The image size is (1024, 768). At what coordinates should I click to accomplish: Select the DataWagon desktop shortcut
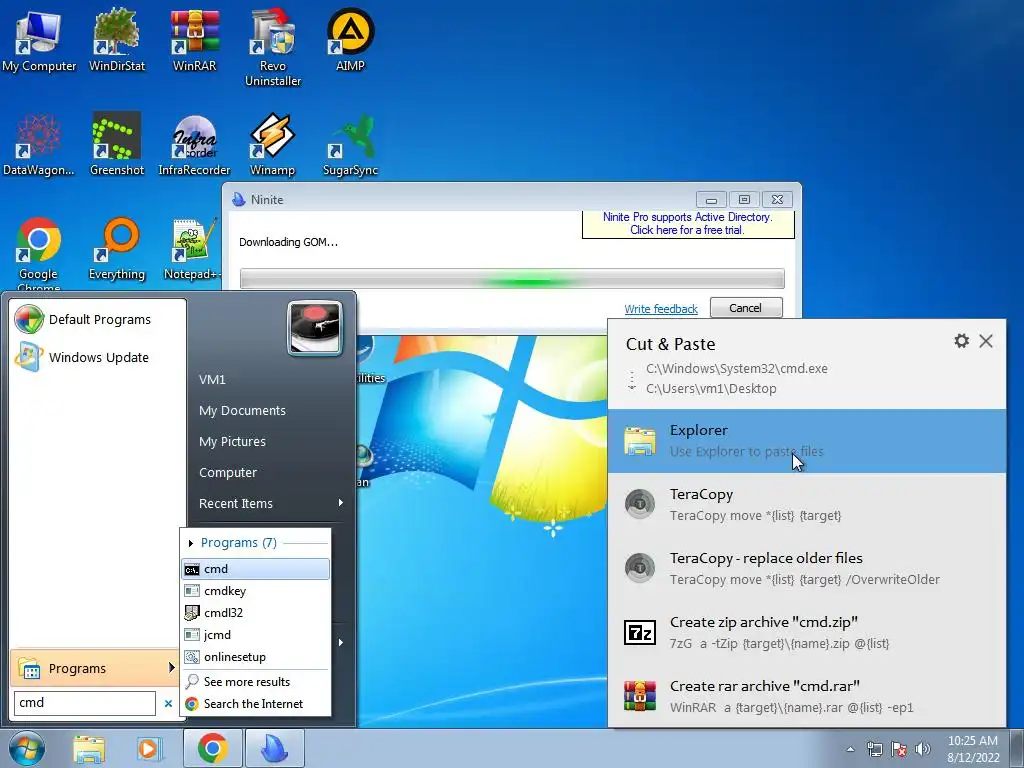coord(39,145)
